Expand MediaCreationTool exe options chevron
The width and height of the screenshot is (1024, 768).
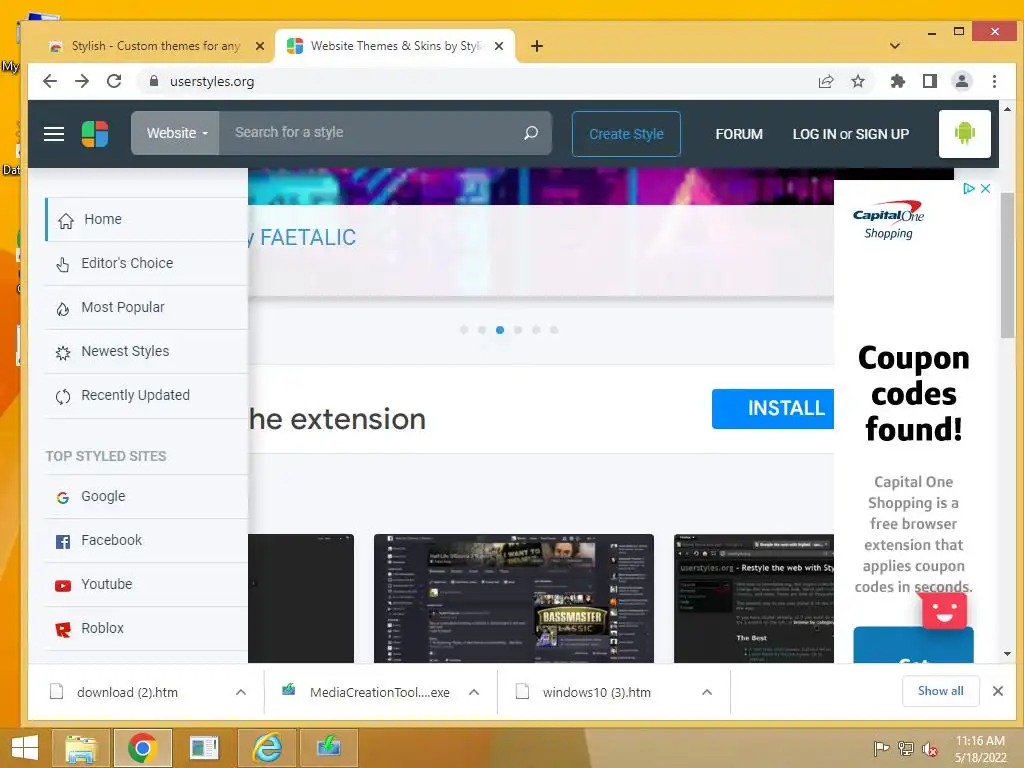tap(474, 692)
